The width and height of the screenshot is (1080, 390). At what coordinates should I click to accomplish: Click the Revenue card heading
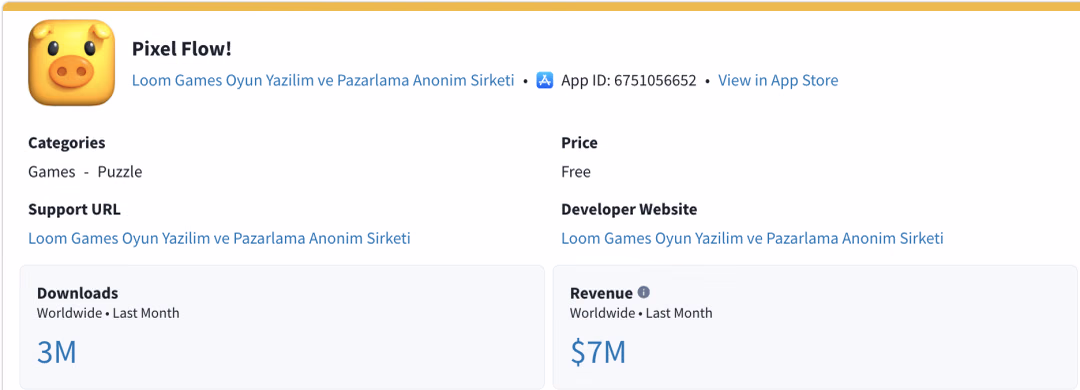point(601,293)
